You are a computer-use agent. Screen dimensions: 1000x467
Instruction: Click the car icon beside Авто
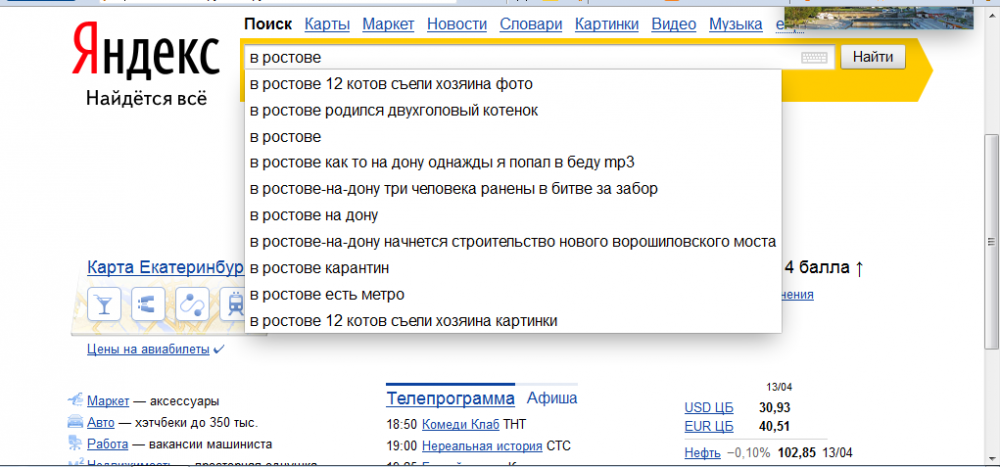[x=75, y=422]
